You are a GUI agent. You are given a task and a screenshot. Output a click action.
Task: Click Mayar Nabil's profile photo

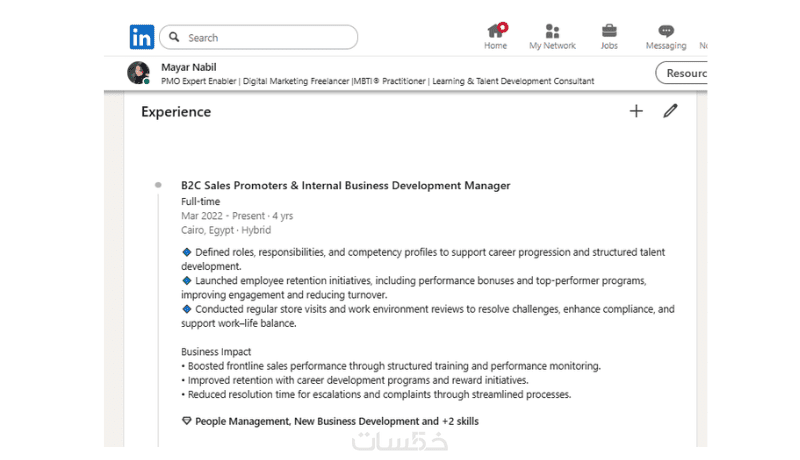pyautogui.click(x=139, y=73)
